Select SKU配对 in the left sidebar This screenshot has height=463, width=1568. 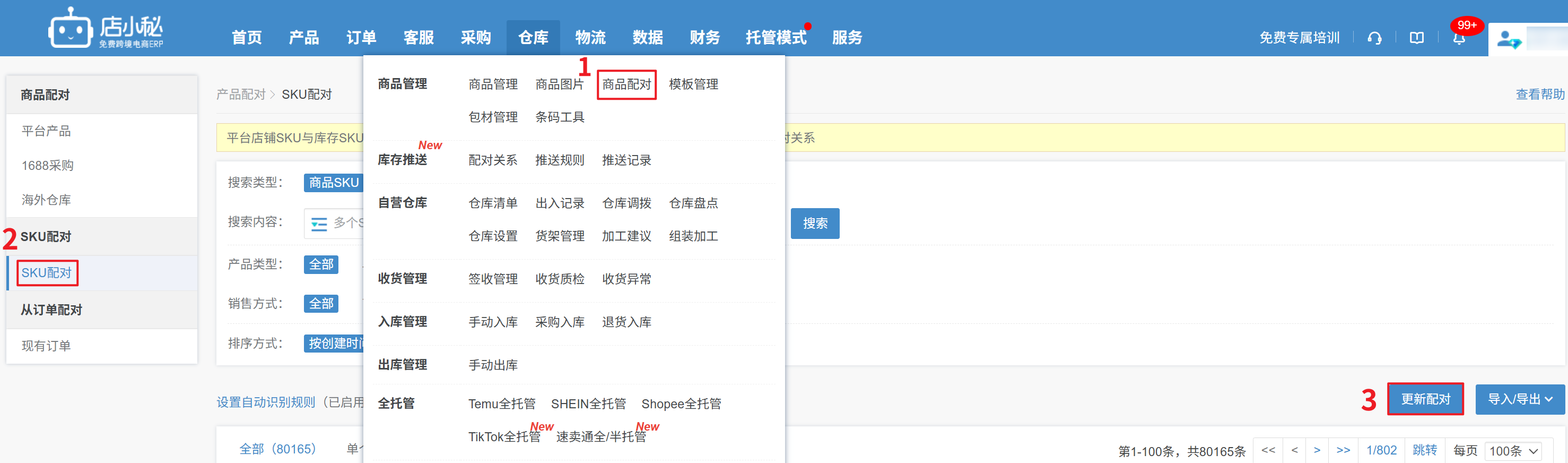point(47,273)
